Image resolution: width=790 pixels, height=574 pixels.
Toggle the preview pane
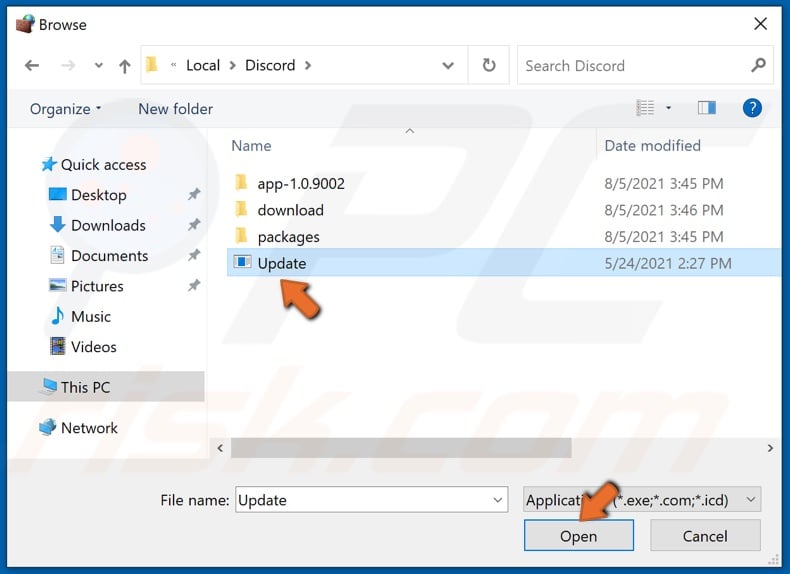tap(706, 108)
